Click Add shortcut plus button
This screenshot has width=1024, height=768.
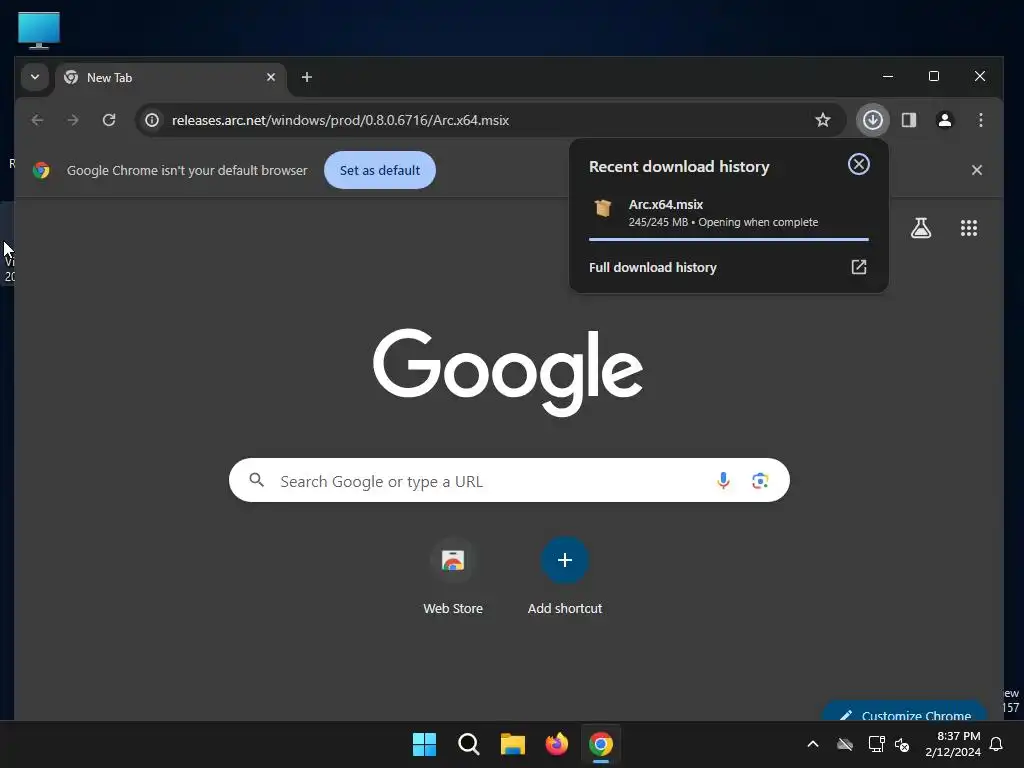click(565, 560)
